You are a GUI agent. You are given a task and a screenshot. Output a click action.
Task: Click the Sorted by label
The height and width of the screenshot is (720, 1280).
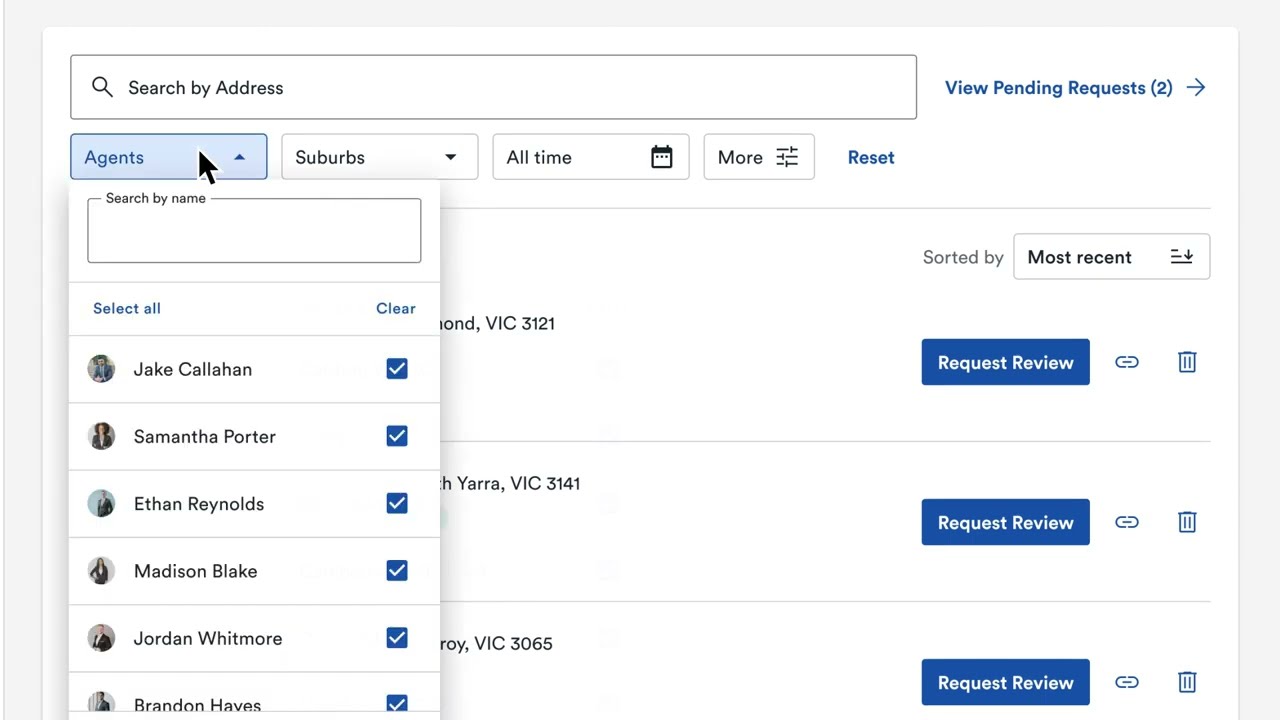[963, 257]
